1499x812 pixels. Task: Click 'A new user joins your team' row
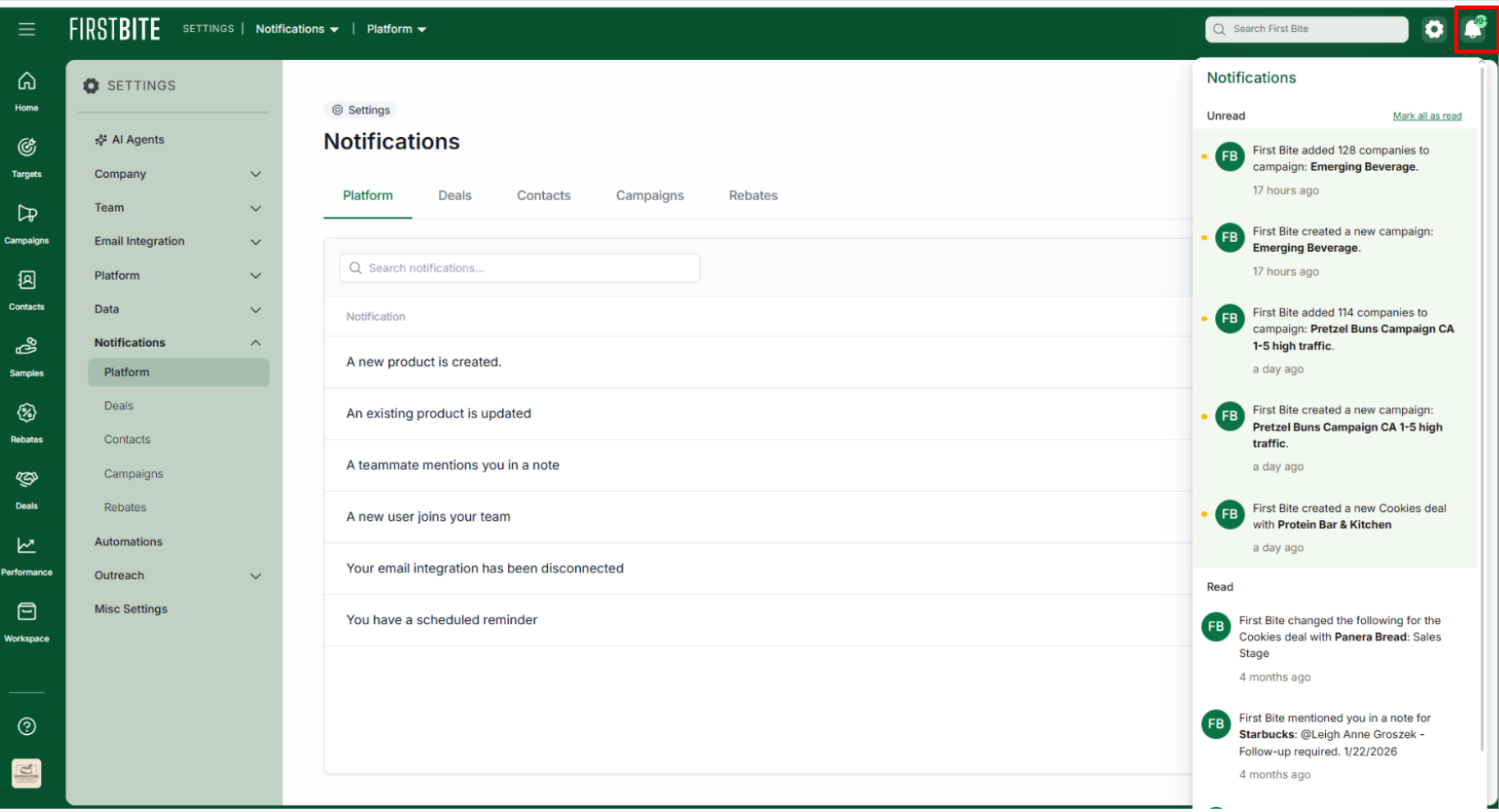[758, 518]
